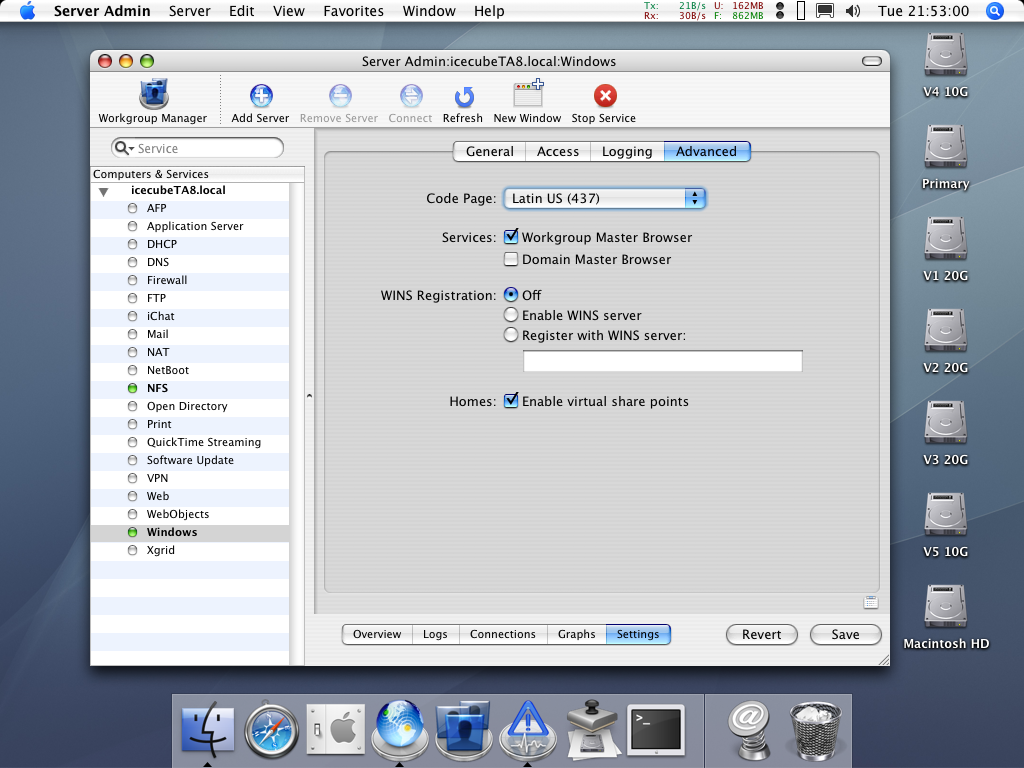The height and width of the screenshot is (768, 1024).
Task: Save the Windows service settings
Action: pyautogui.click(x=845, y=634)
